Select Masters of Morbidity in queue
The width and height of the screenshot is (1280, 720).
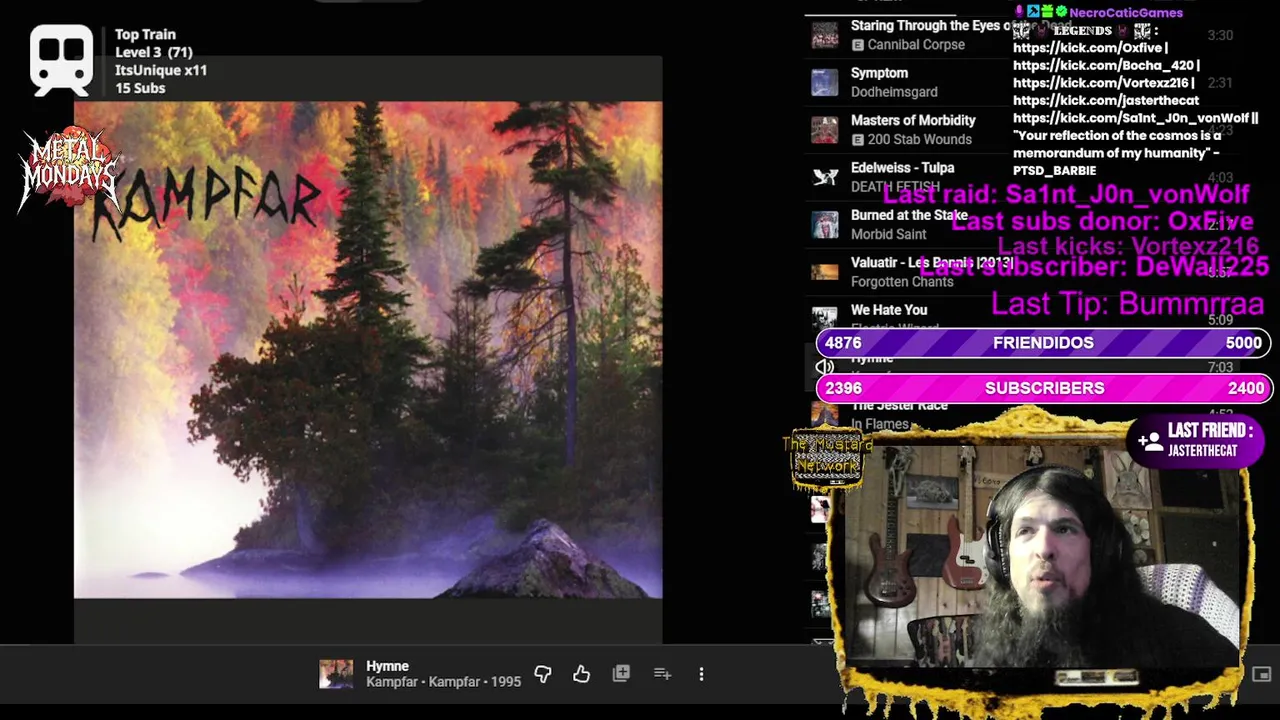click(x=913, y=120)
